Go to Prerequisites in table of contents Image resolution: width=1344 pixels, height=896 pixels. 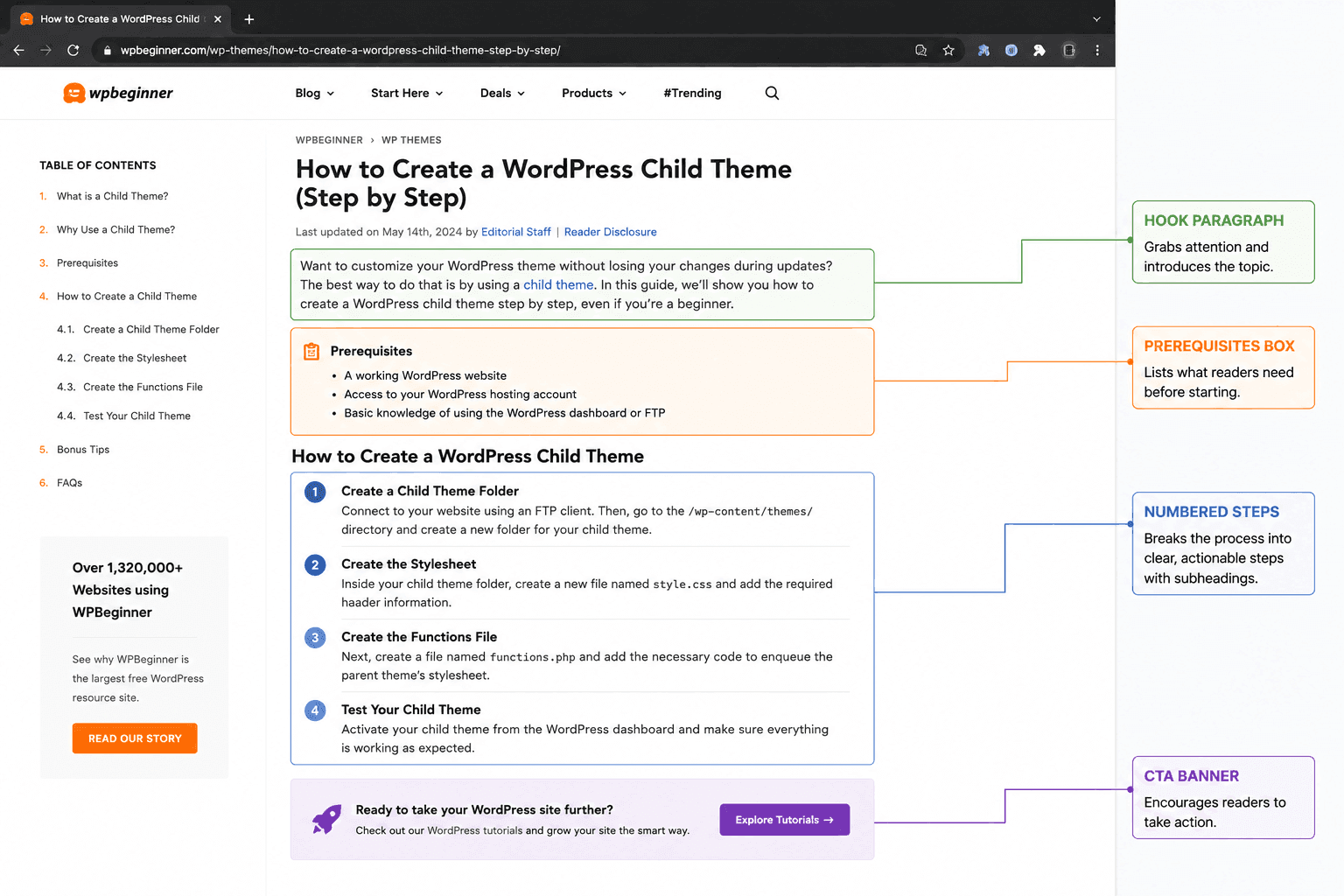[87, 262]
